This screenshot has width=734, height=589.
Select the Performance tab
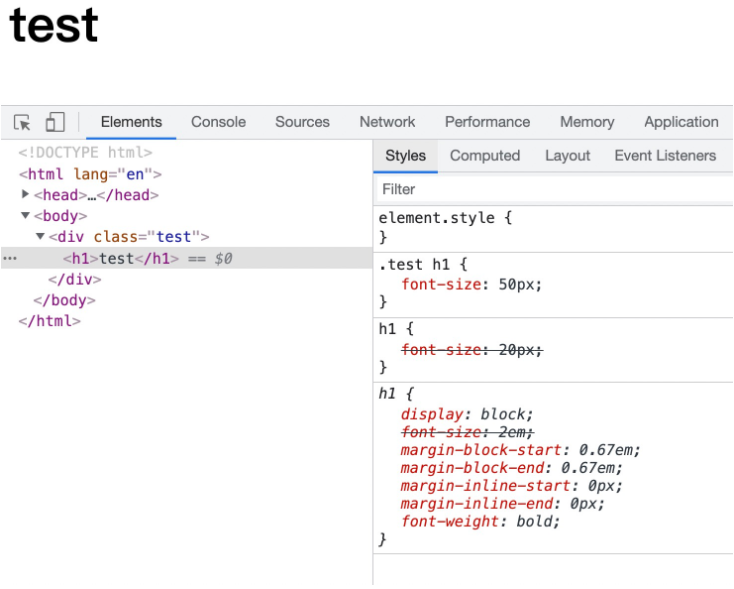pos(487,122)
